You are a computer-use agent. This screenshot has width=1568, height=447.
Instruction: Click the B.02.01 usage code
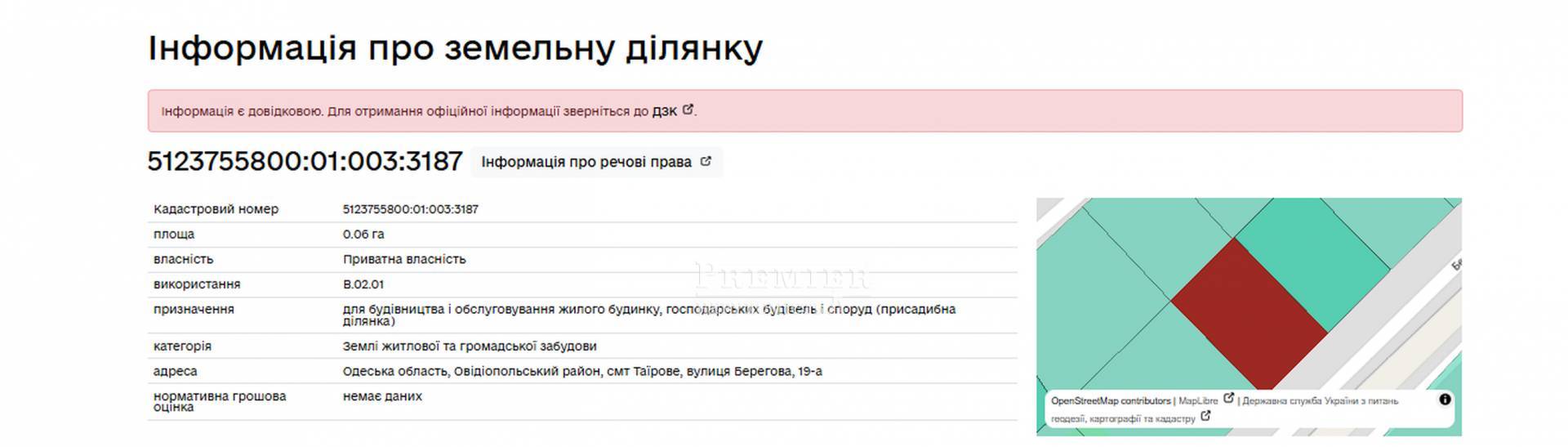363,284
